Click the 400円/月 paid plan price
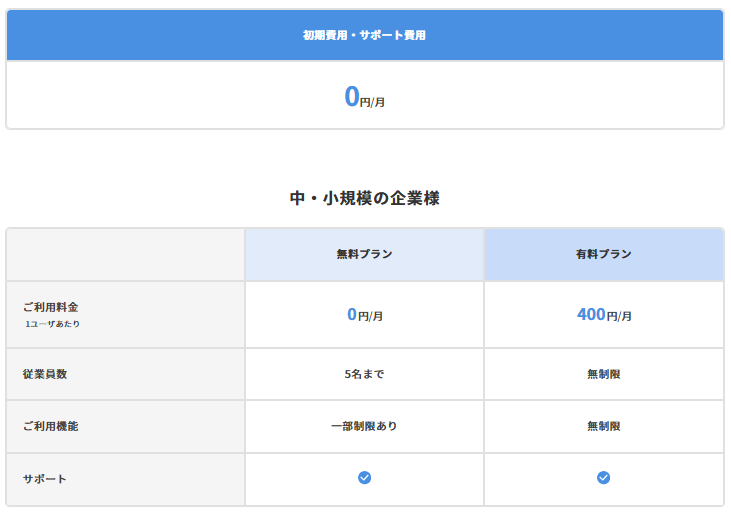The image size is (731, 516). [603, 315]
